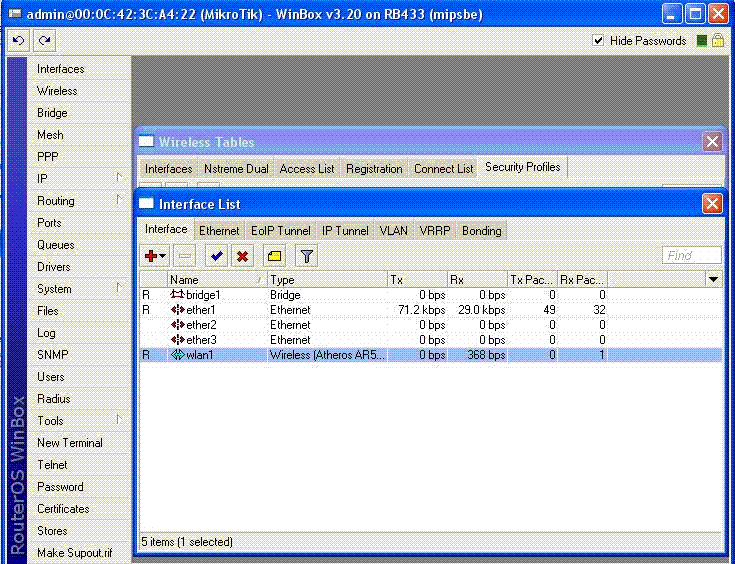The height and width of the screenshot is (564, 735).
Task: Switch to the Ethernet tab
Action: [x=219, y=230]
